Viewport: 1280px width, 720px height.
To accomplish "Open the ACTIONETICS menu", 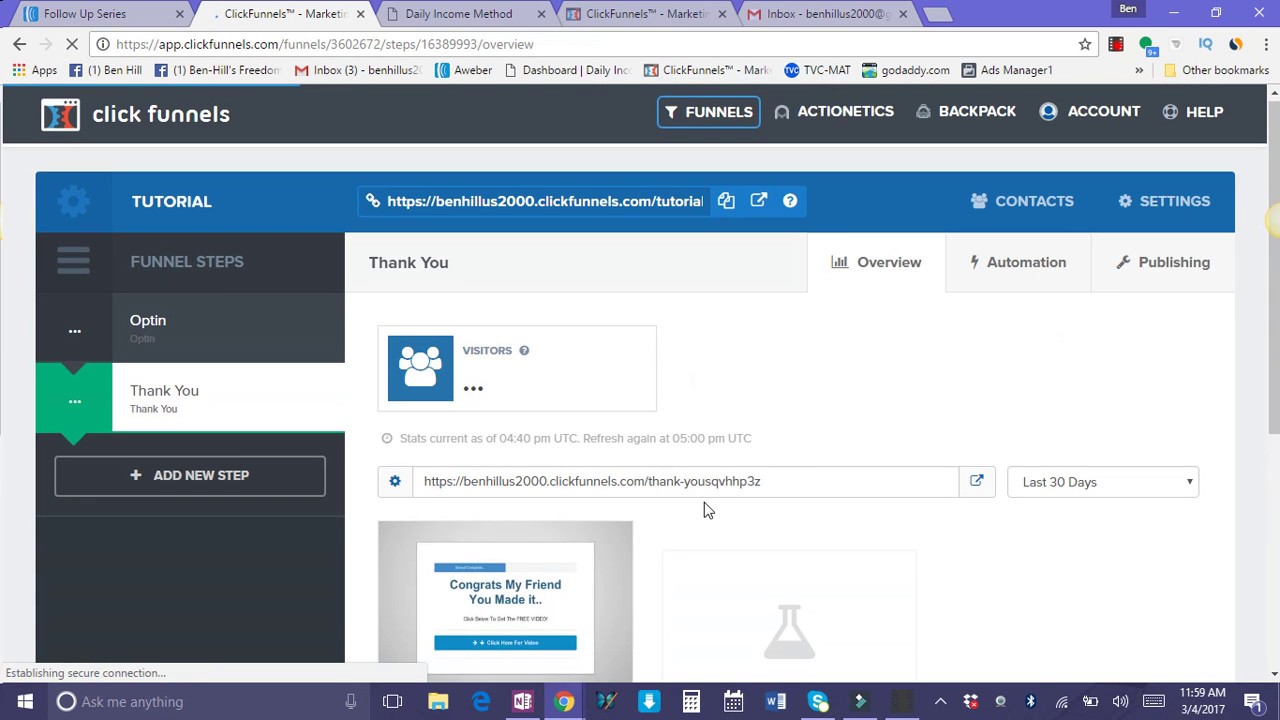I will click(834, 112).
